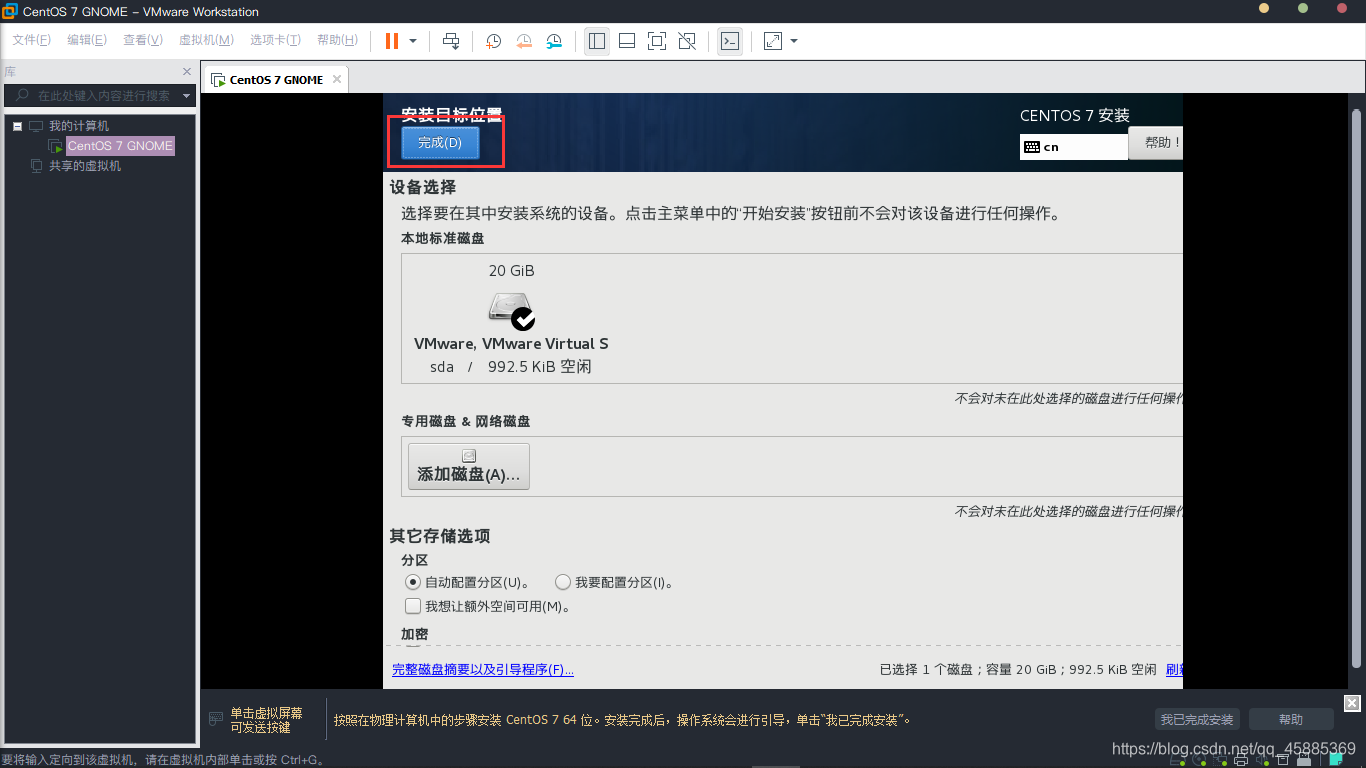Viewport: 1366px width, 768px height.
Task: Click 我已完成安装 button
Action: (x=1198, y=719)
